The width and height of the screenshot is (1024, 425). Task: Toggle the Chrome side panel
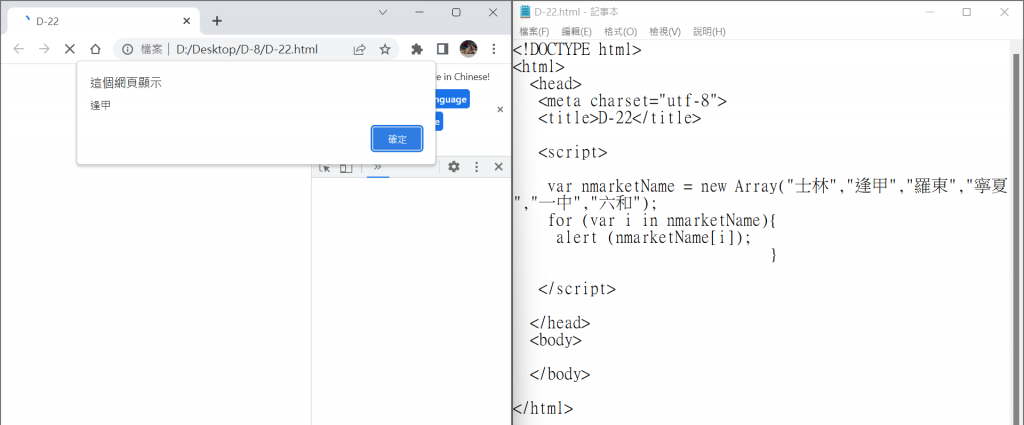[x=442, y=49]
